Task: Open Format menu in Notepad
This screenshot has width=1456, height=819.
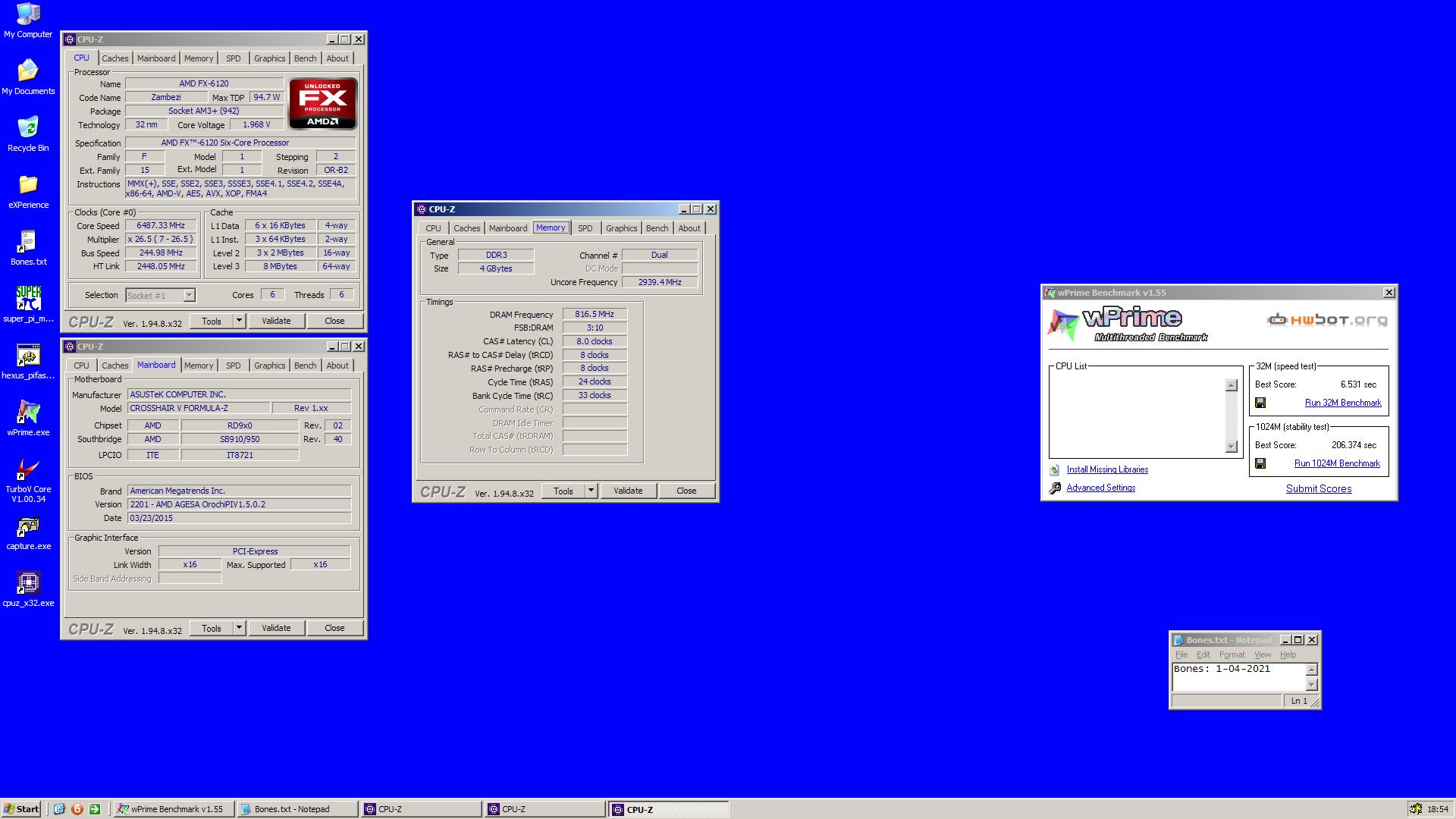Action: [1232, 654]
